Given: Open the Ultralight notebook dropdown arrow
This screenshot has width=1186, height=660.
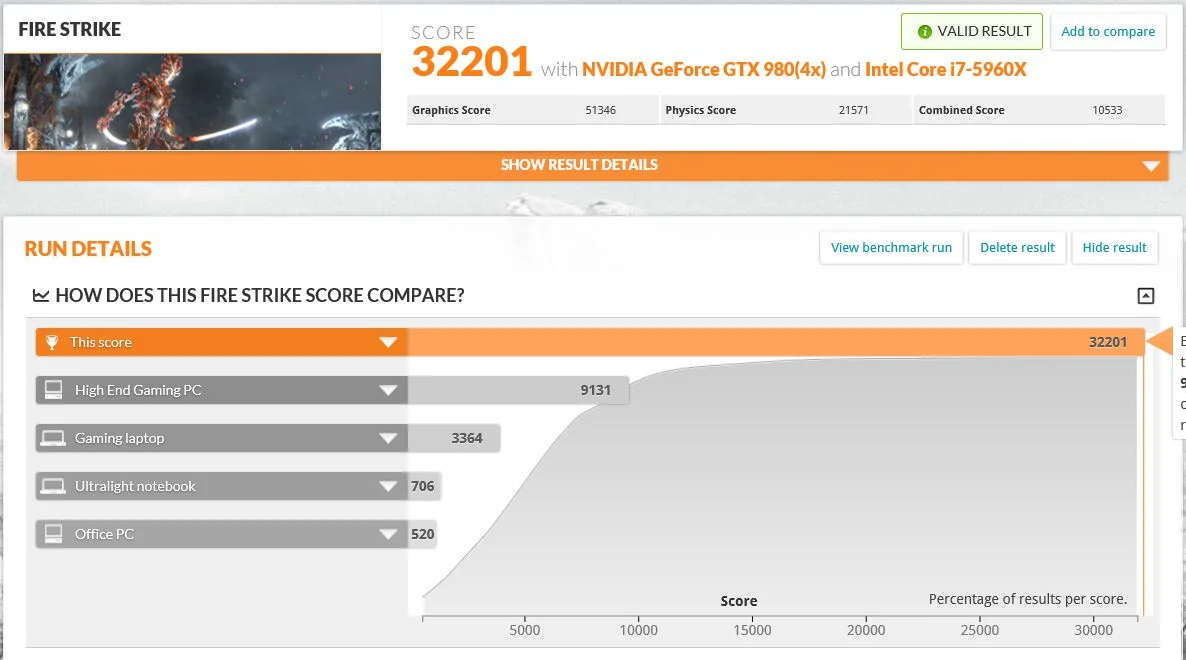Looking at the screenshot, I should [388, 486].
